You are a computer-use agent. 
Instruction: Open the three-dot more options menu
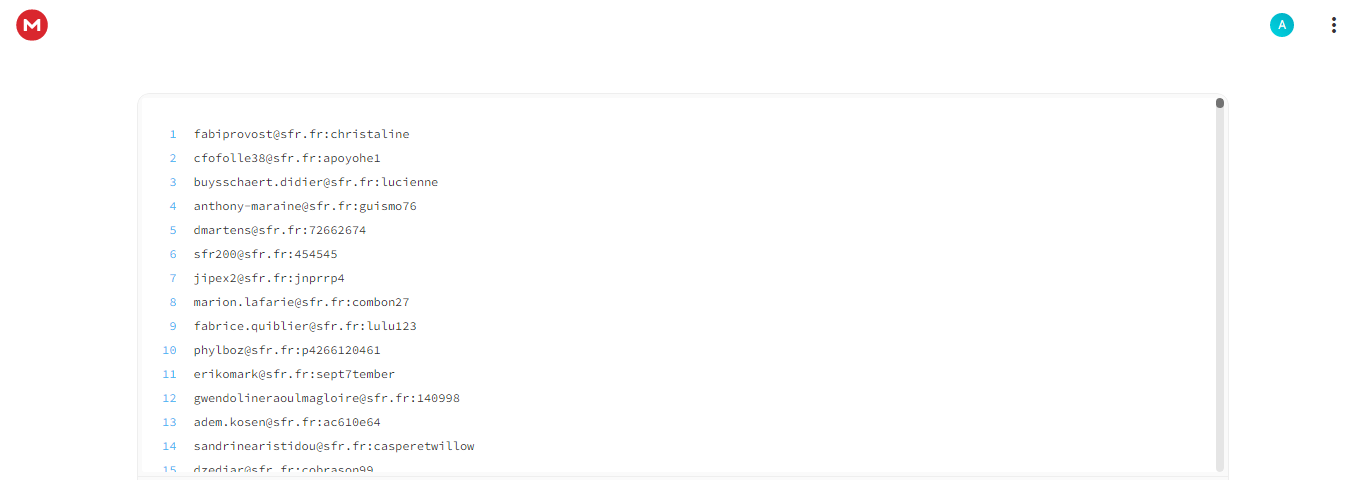[x=1333, y=25]
